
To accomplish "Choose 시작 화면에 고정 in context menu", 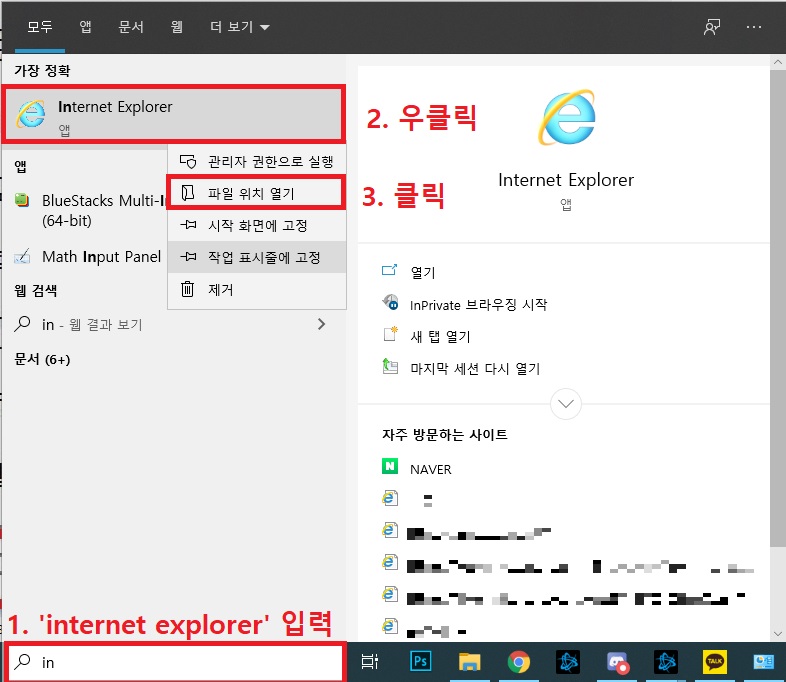I will click(257, 225).
